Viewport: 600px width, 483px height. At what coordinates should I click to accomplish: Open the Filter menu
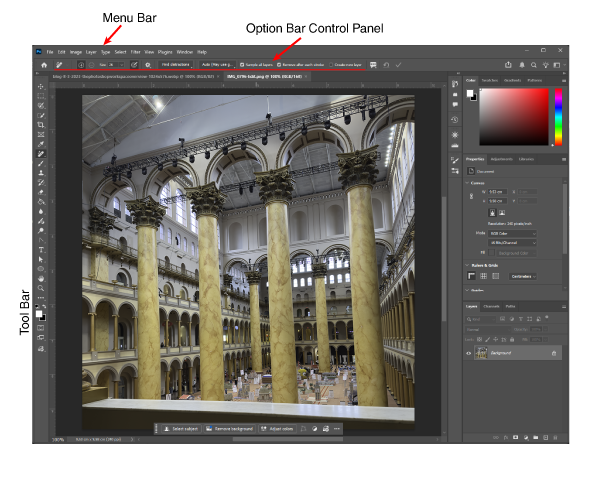tap(135, 51)
